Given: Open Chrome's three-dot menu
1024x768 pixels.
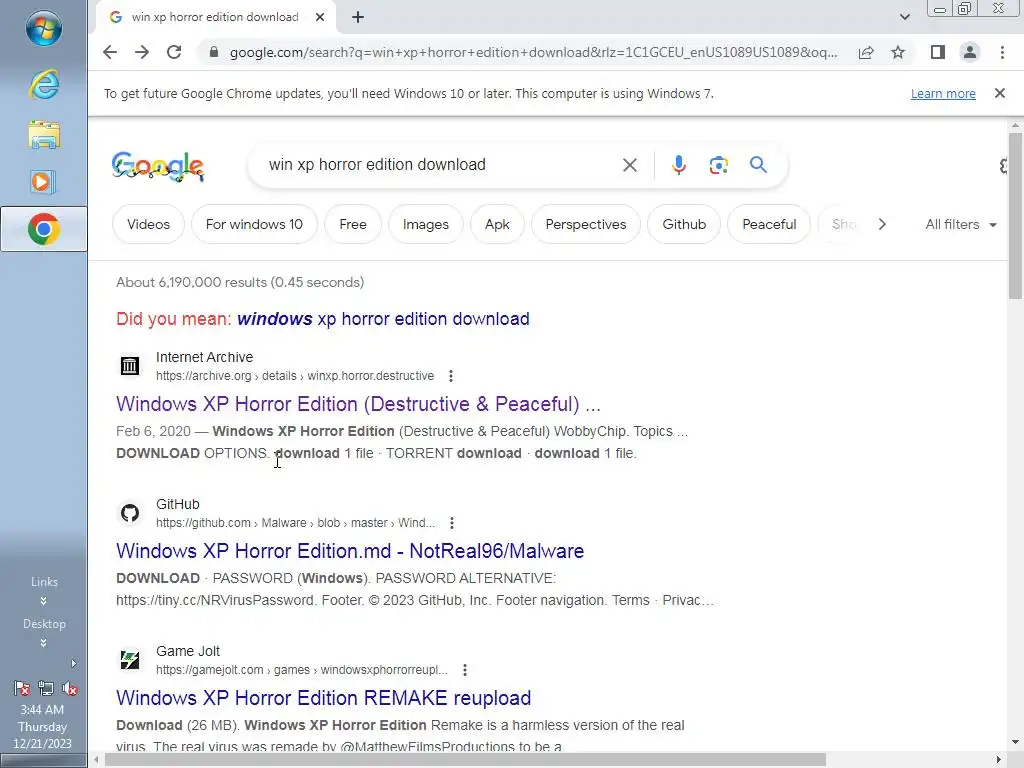Looking at the screenshot, I should pos(1002,52).
